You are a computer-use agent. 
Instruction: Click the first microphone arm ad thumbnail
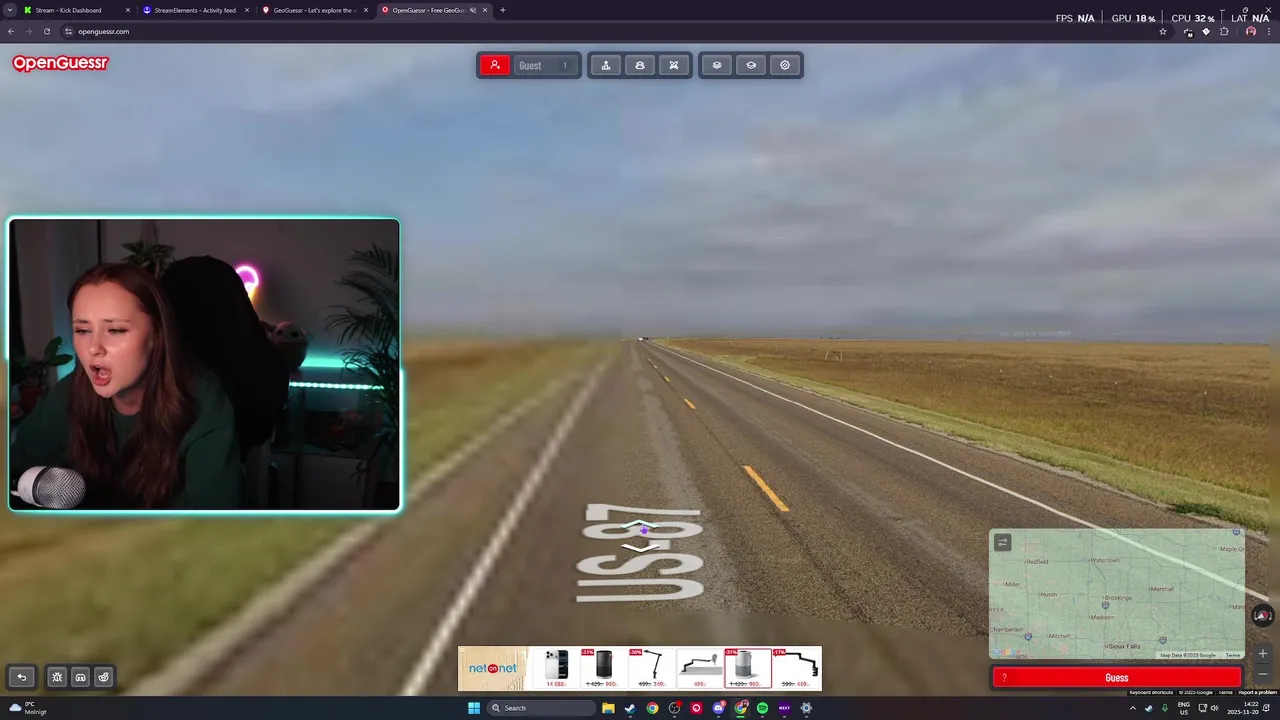650,668
